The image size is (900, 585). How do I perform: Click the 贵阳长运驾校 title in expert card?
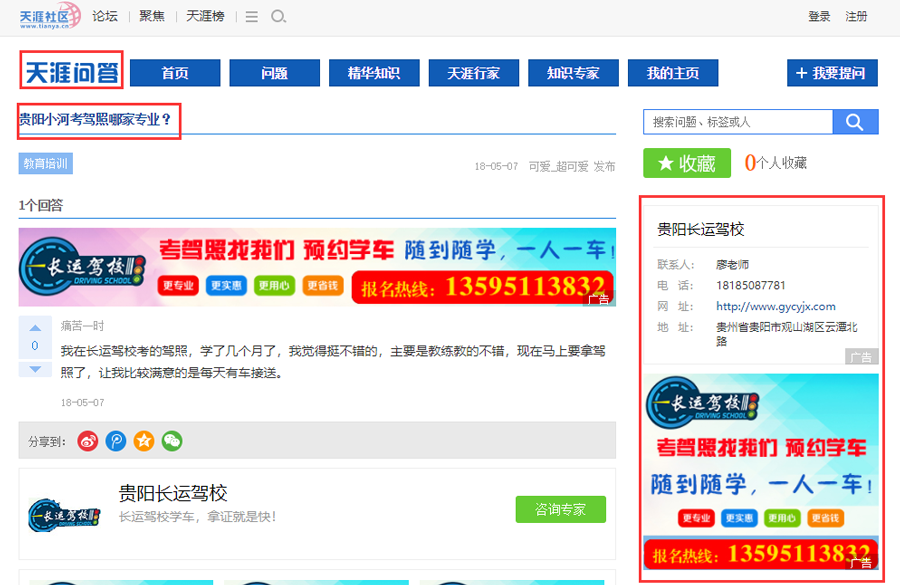(x=173, y=493)
